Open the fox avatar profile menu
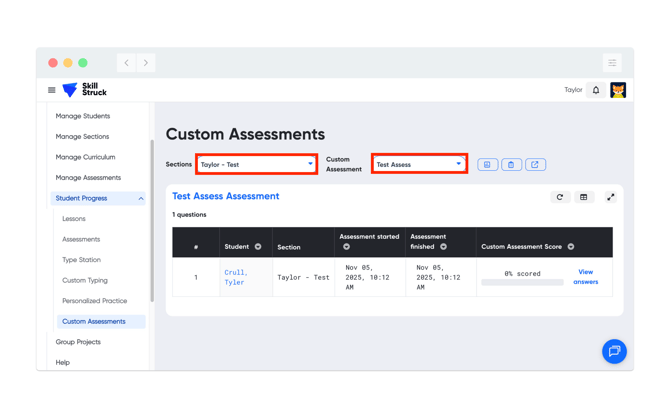The height and width of the screenshot is (418, 670). pos(618,90)
